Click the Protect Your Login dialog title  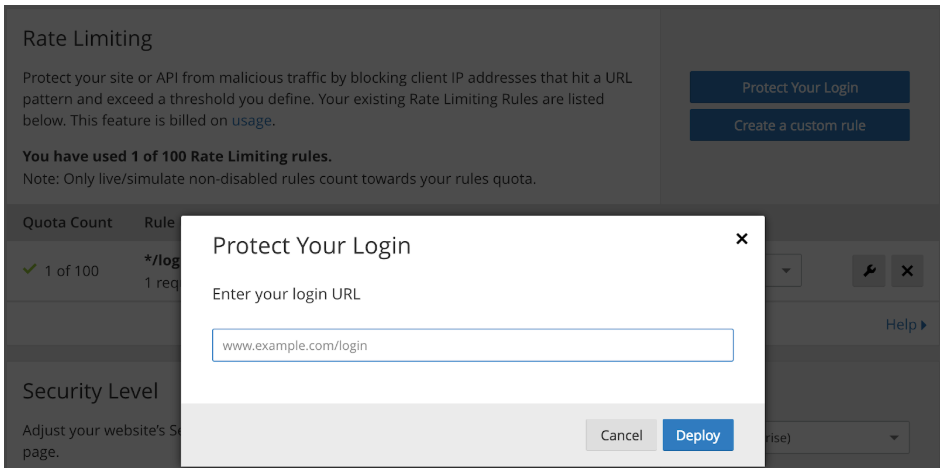(x=312, y=246)
